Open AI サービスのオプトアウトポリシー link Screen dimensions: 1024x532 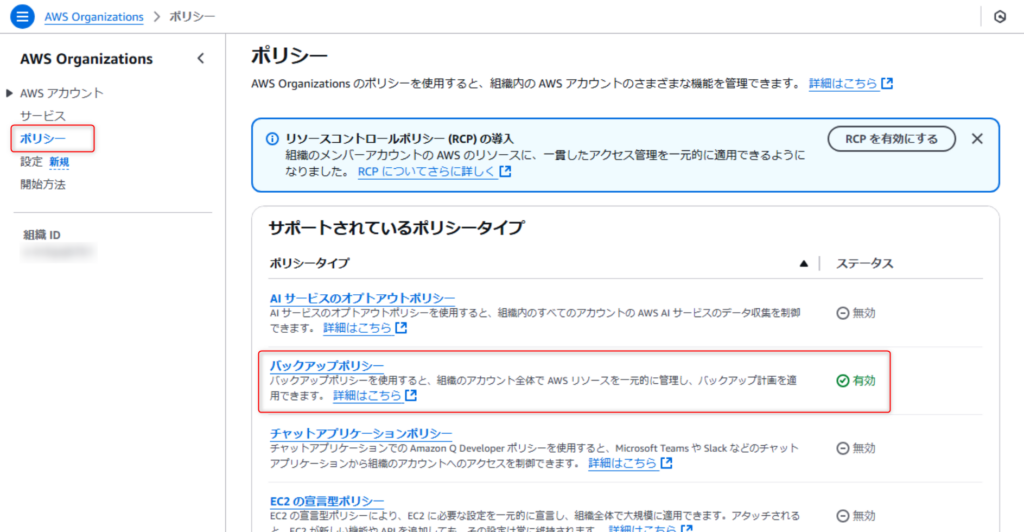[362, 298]
